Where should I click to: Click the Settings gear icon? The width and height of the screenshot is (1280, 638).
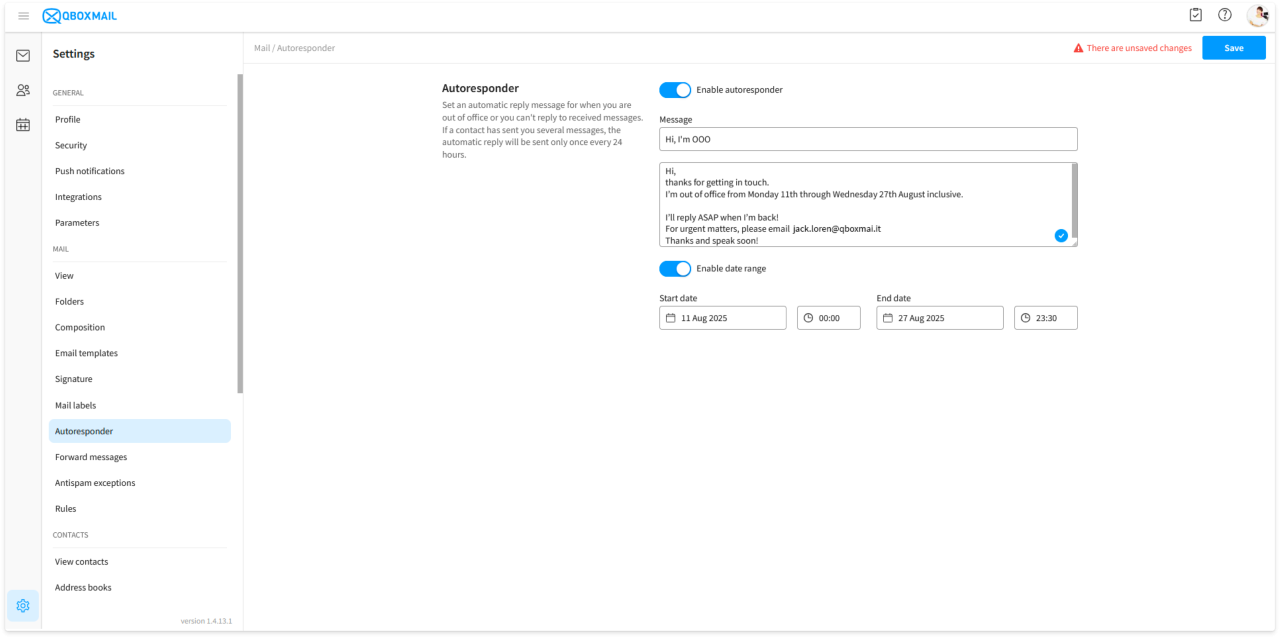click(23, 605)
